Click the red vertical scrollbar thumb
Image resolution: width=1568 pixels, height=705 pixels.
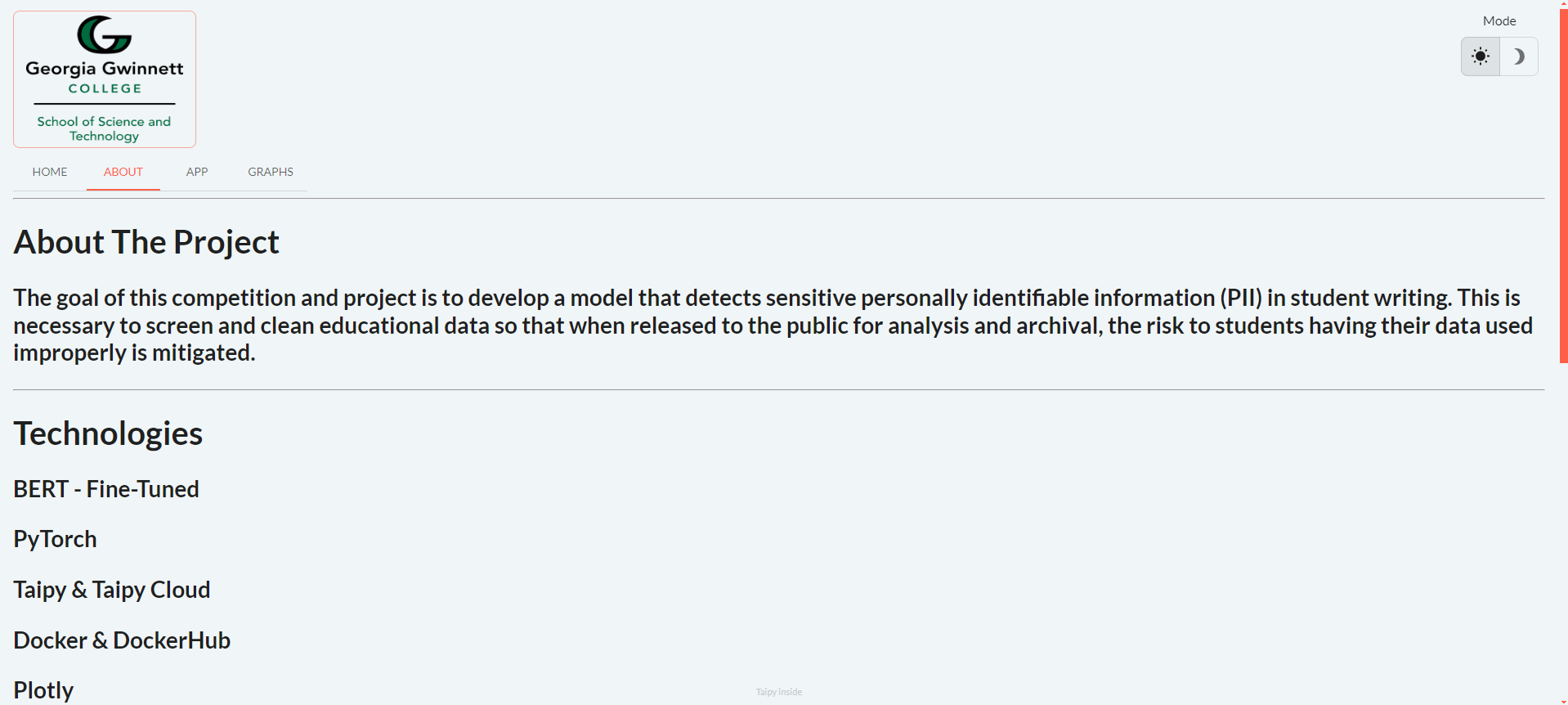click(1563, 184)
